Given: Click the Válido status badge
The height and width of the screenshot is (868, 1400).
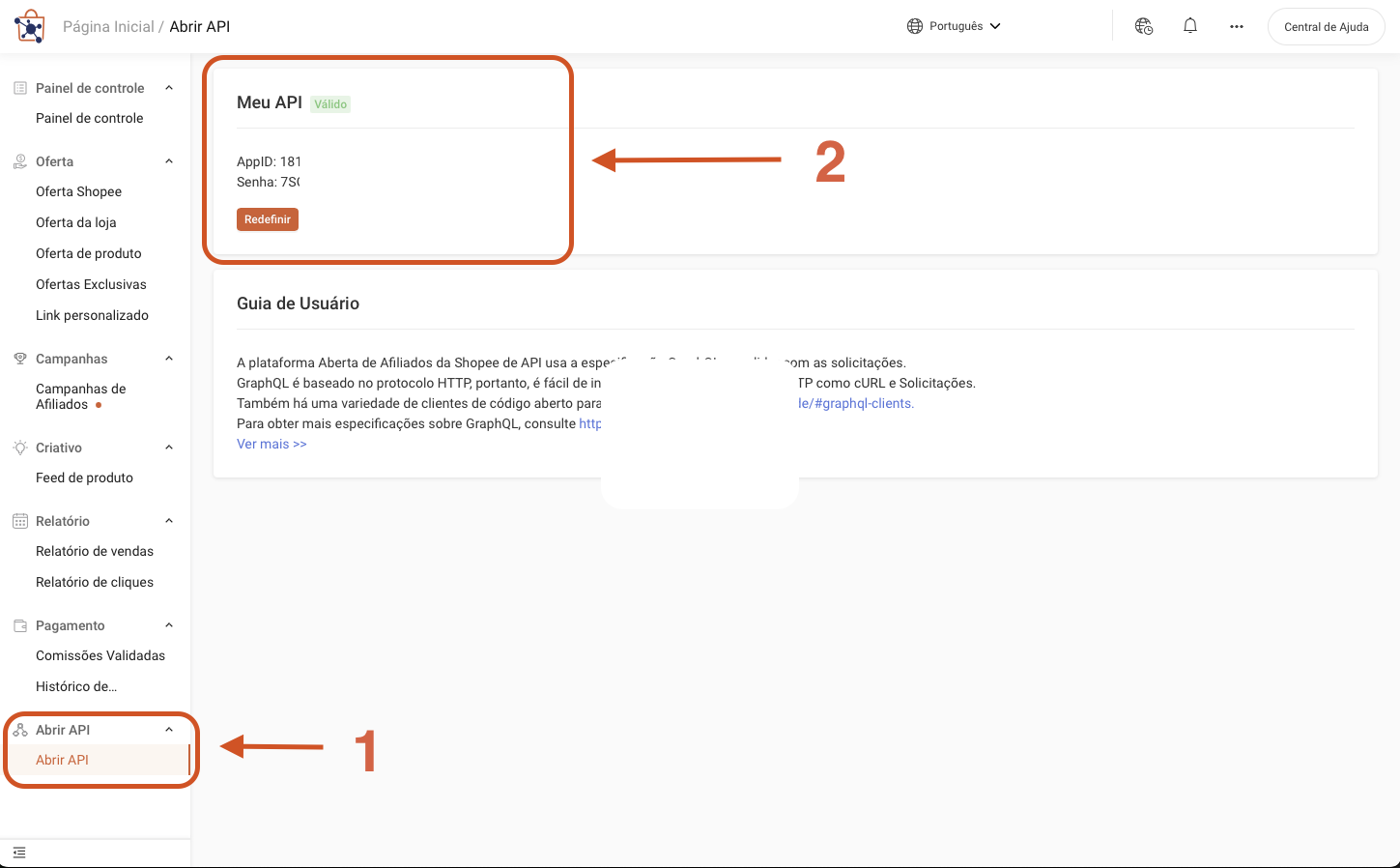Looking at the screenshot, I should tap(330, 104).
